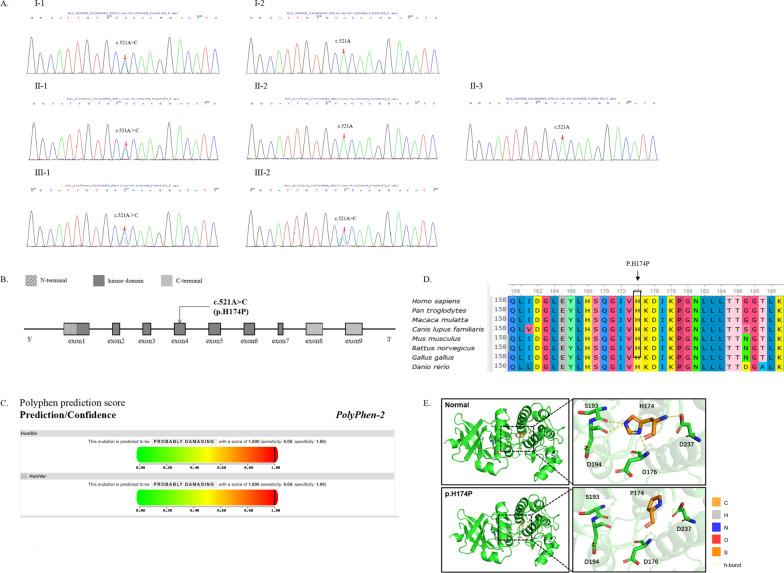Open the II-3 chromatogram trace
Viewport: 784px width, 573px height.
click(561, 142)
